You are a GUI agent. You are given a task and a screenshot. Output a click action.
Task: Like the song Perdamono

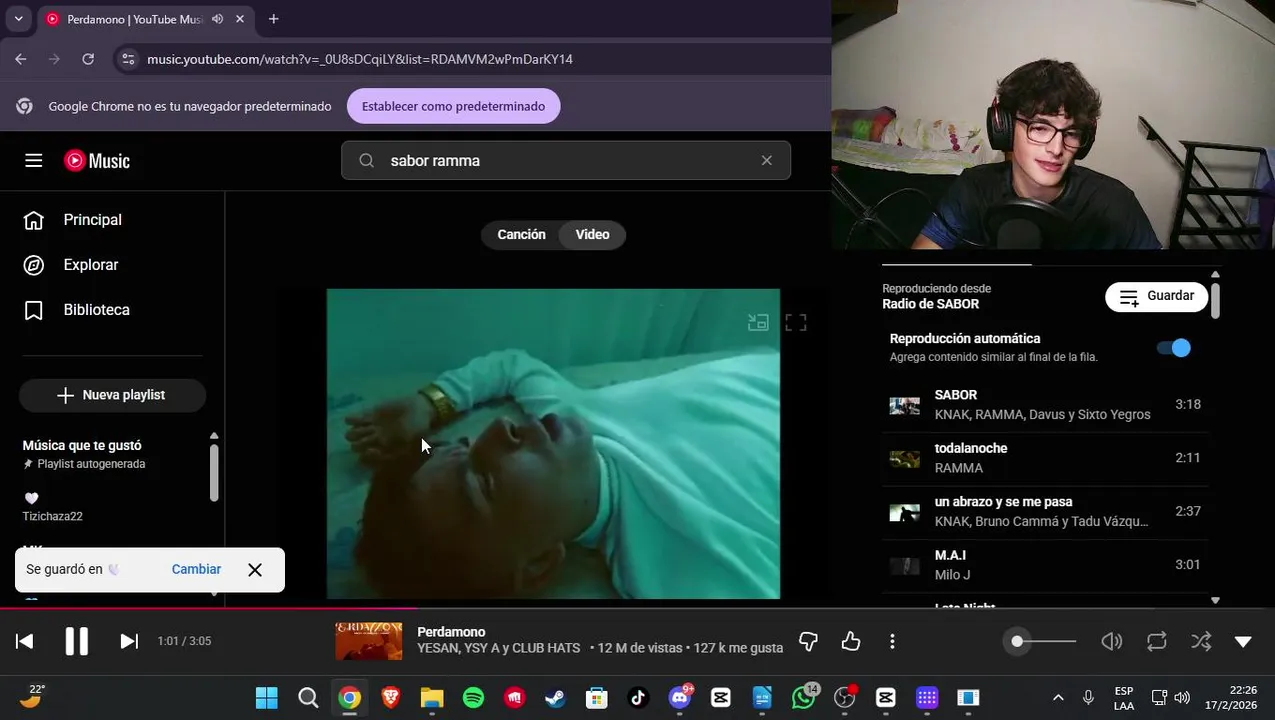[x=851, y=641]
